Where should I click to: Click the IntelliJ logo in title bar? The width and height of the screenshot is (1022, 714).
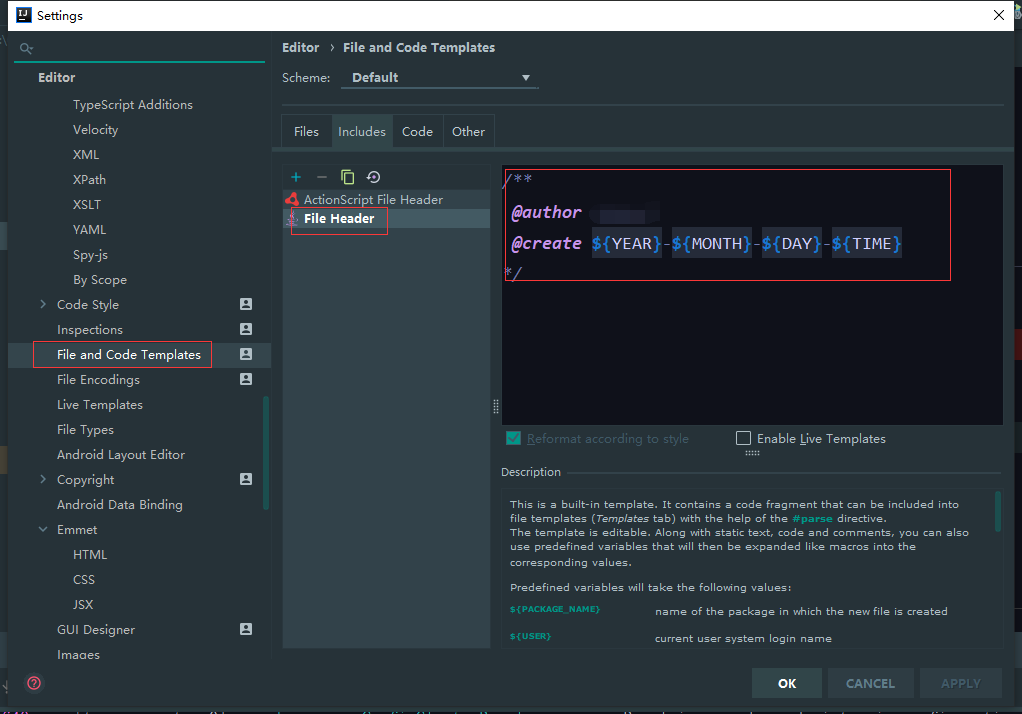(23, 15)
